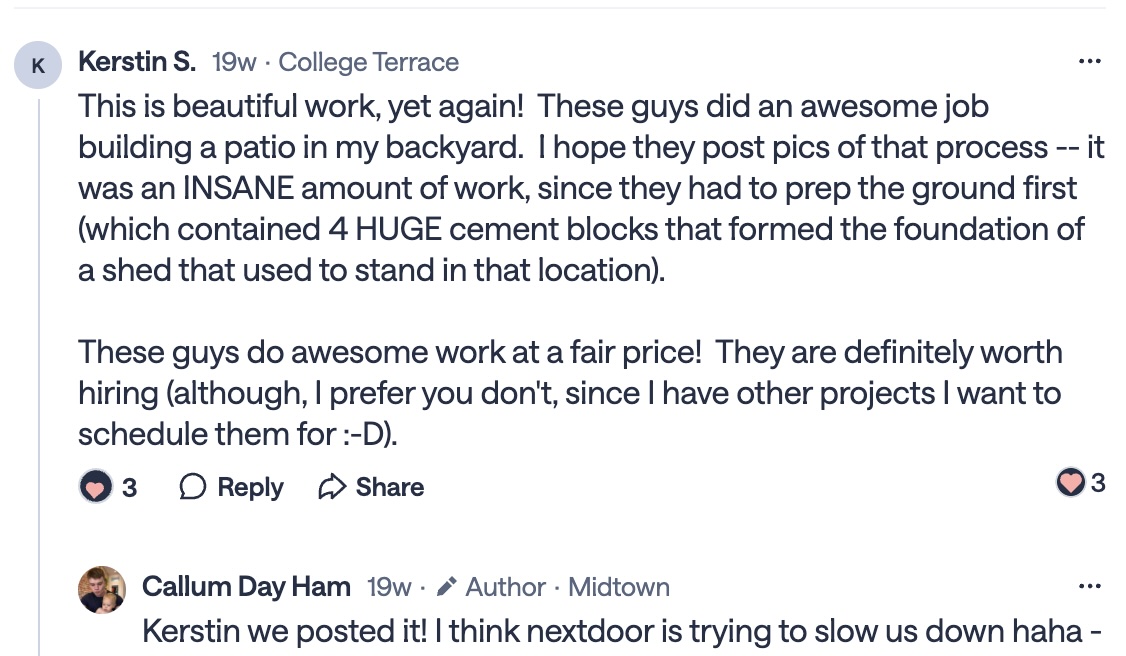
Task: Visit Kerstin S. profile name link
Action: (137, 62)
